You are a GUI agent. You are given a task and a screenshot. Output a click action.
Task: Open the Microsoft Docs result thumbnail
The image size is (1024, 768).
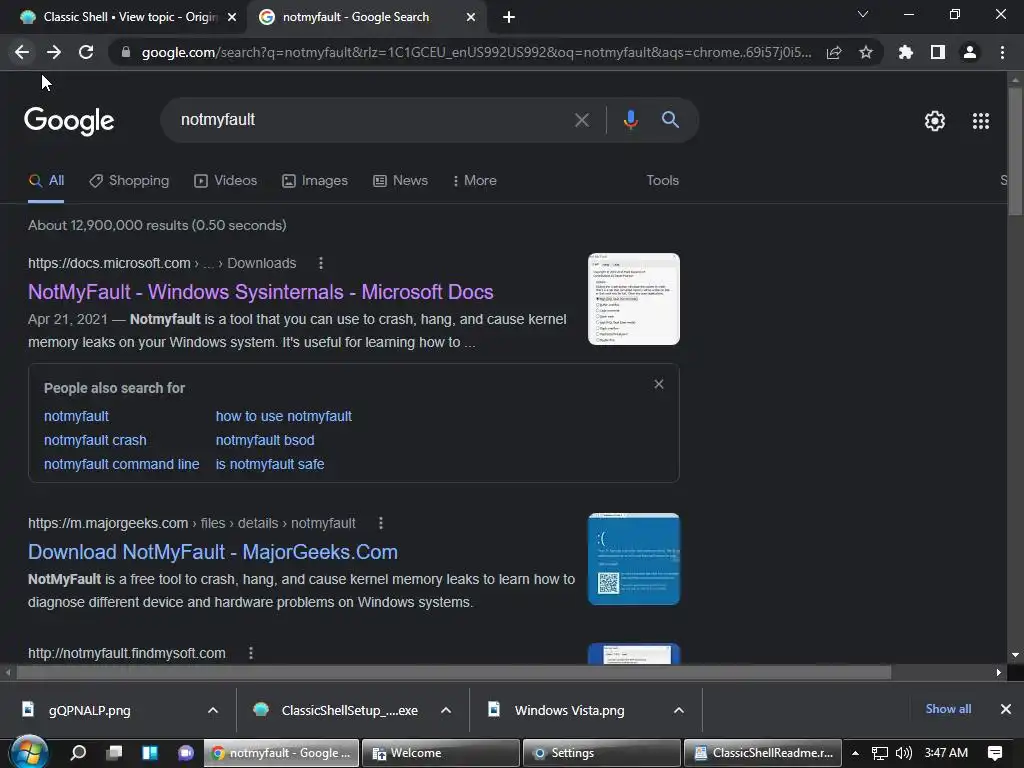[x=633, y=299]
